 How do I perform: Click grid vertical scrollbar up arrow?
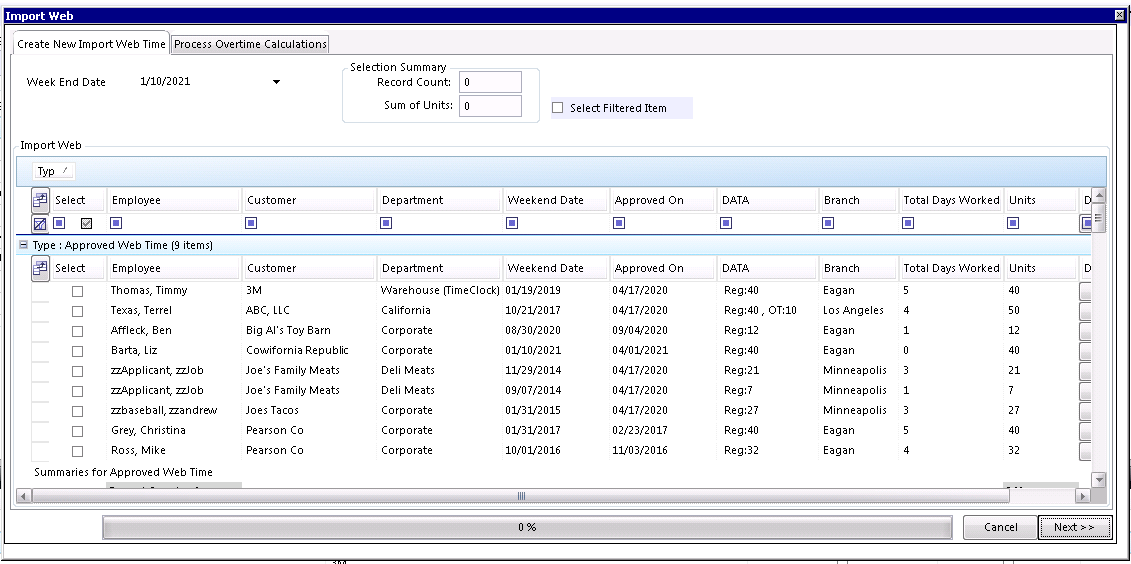[x=1099, y=195]
